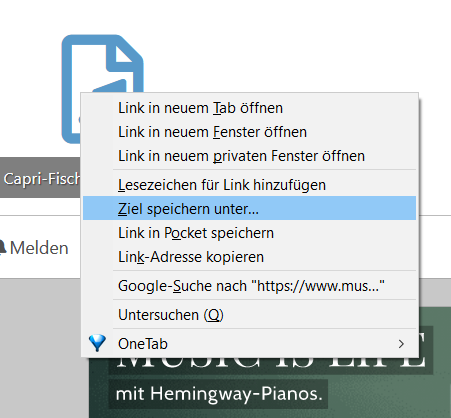Click the bell icon beside Melden
451x418 pixels.
[x=2, y=248]
